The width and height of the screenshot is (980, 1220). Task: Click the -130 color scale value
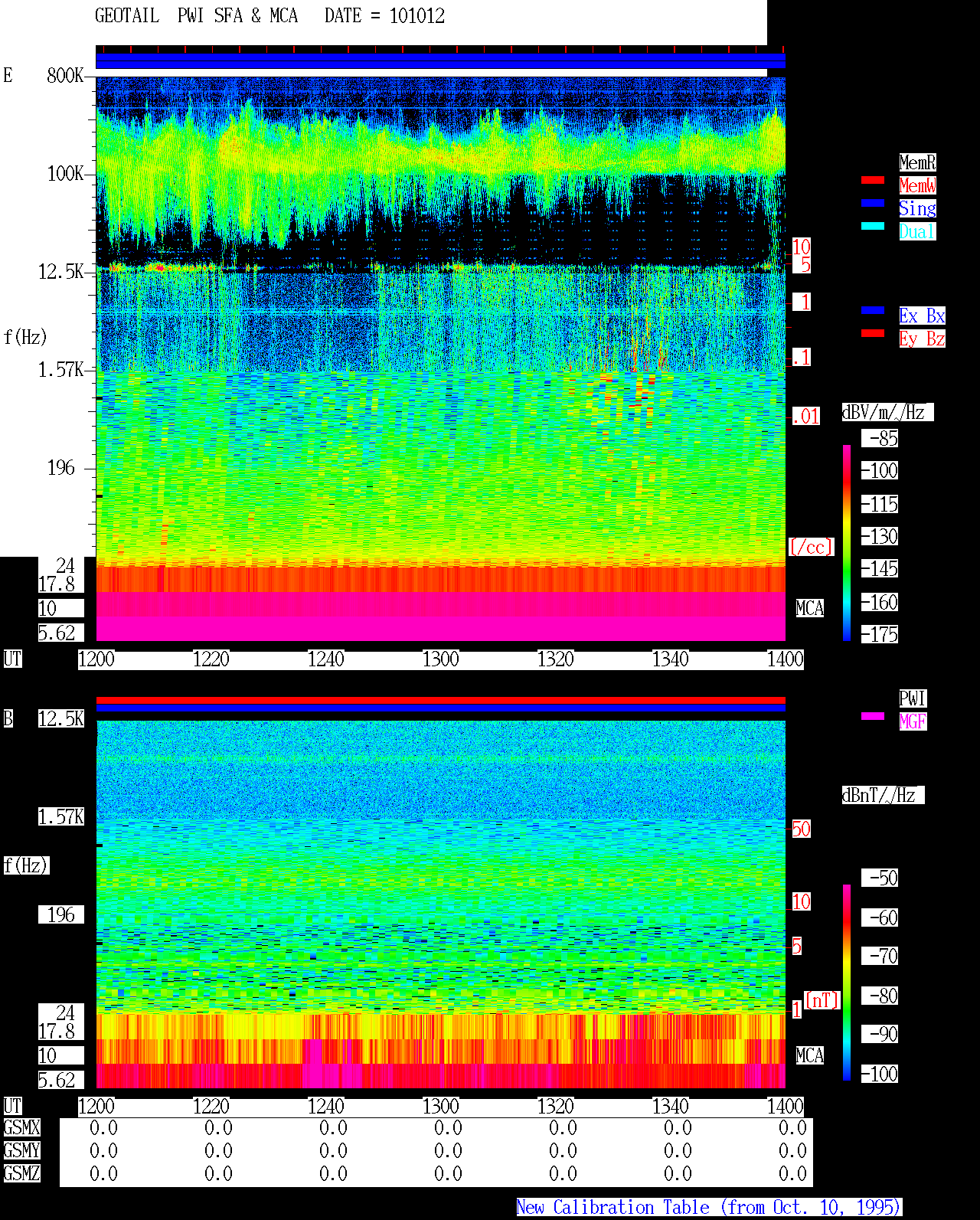coord(880,536)
